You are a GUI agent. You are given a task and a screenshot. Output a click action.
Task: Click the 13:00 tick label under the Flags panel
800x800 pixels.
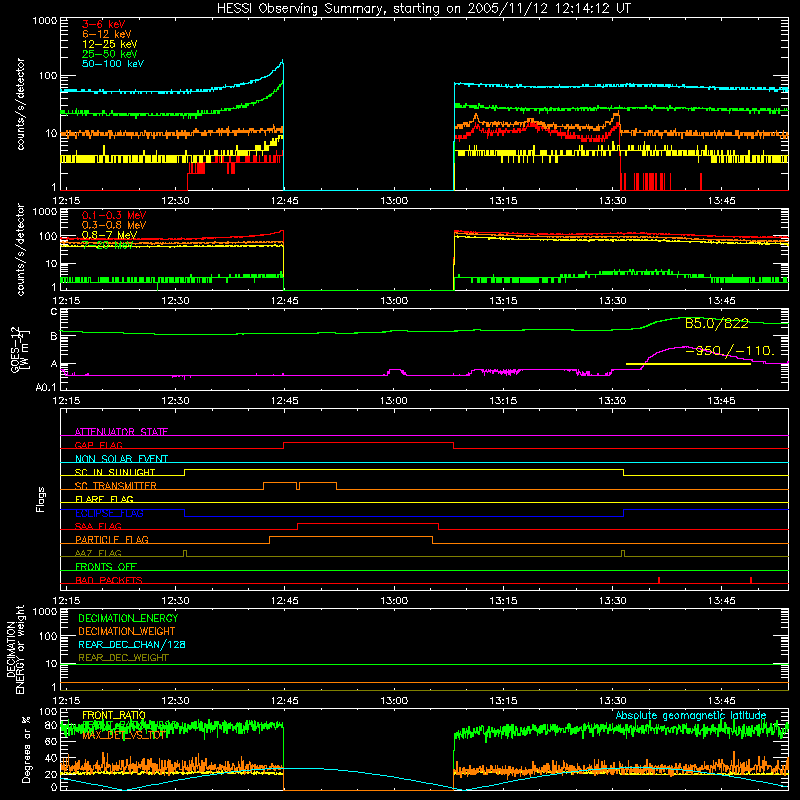coord(394,601)
